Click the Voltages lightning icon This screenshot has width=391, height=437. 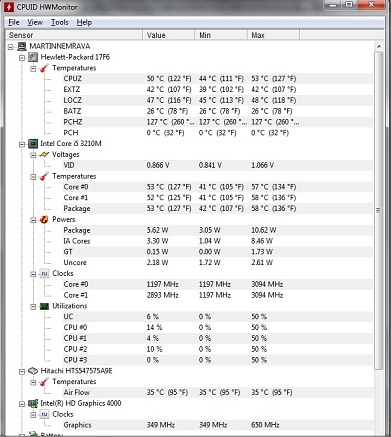coord(44,155)
